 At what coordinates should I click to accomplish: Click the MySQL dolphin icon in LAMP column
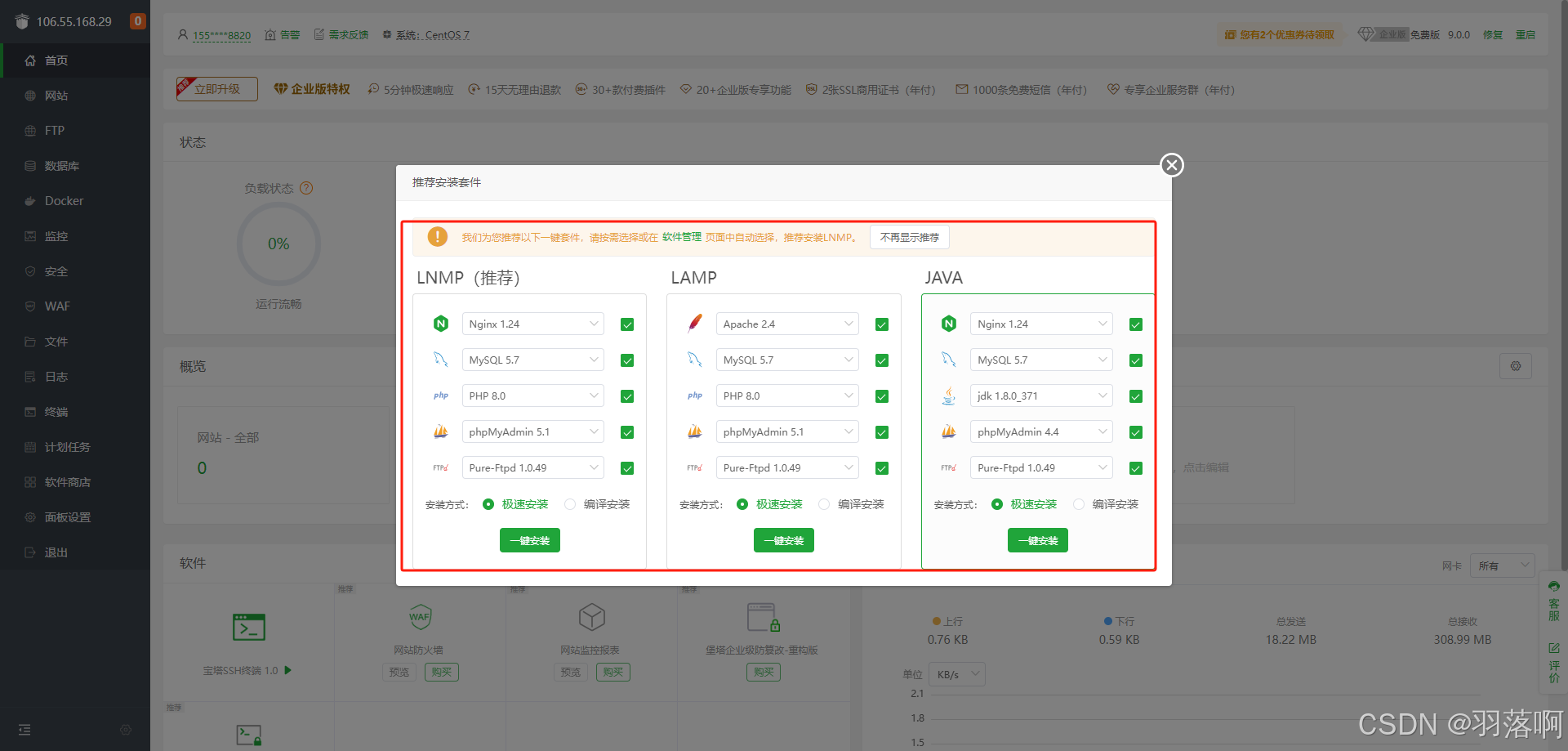(x=695, y=360)
